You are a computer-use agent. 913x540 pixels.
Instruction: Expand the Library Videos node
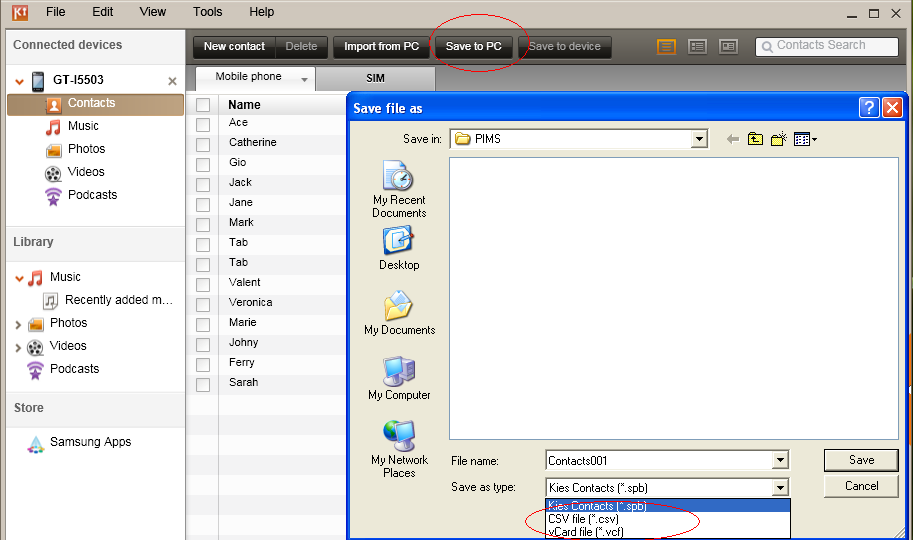click(x=18, y=348)
